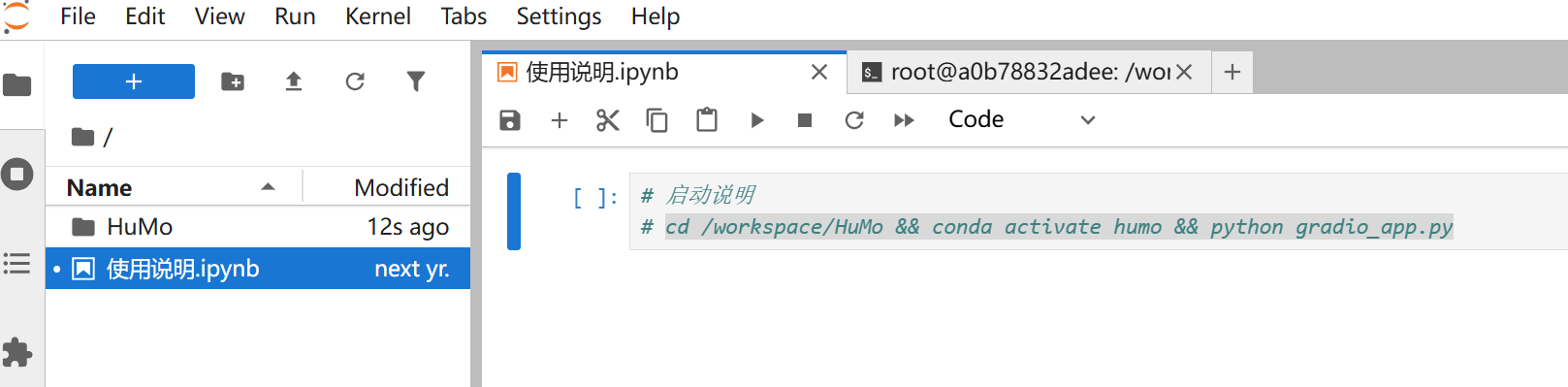The height and width of the screenshot is (387, 1568).
Task: Open the Edit menu
Action: pyautogui.click(x=145, y=16)
